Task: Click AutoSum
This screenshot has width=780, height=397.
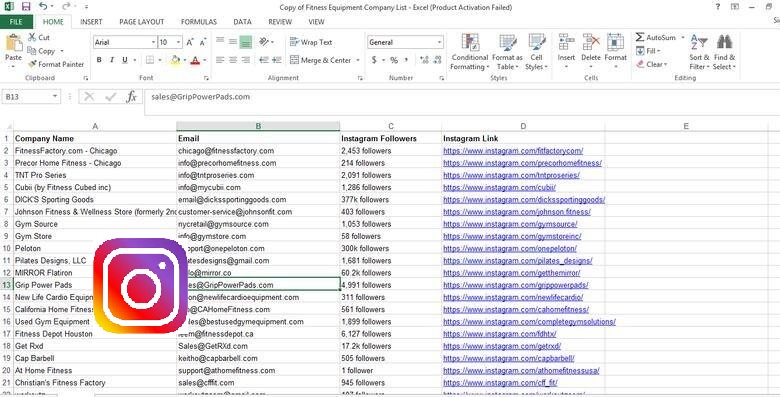Action: [656, 37]
